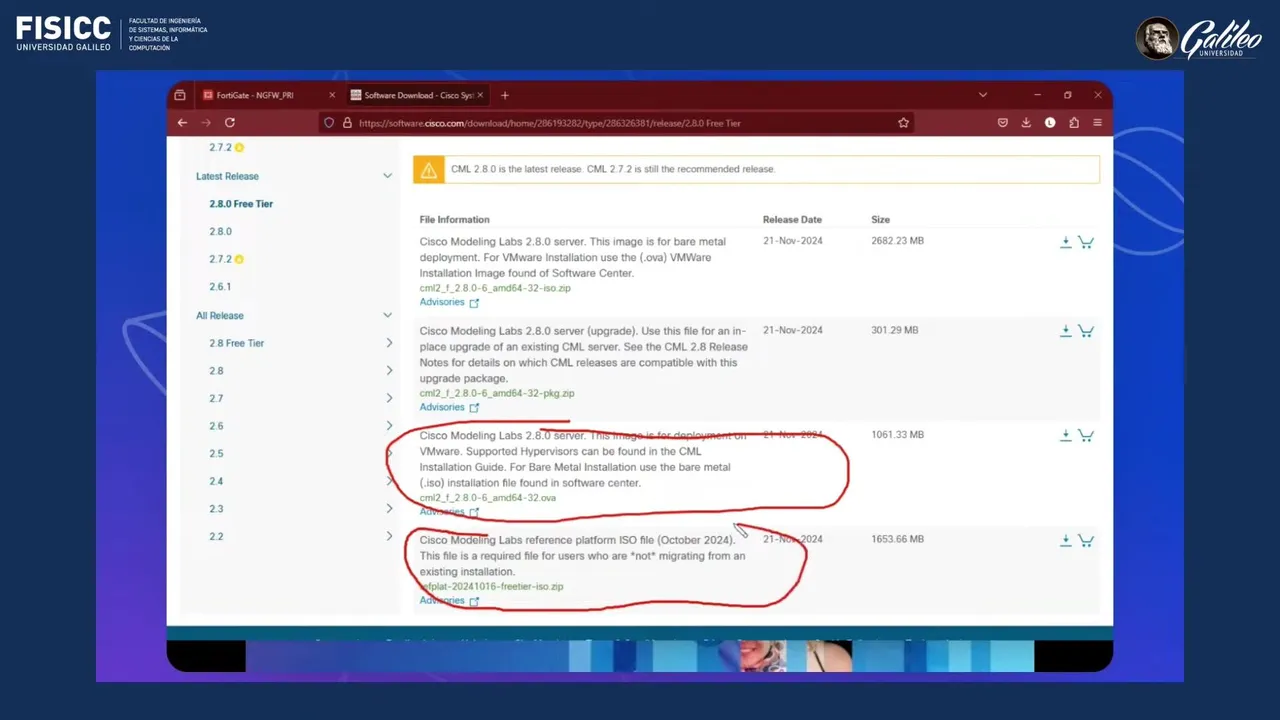Download the 301.29 MB upgrade package
Screen dimensions: 1280x720
1066,331
